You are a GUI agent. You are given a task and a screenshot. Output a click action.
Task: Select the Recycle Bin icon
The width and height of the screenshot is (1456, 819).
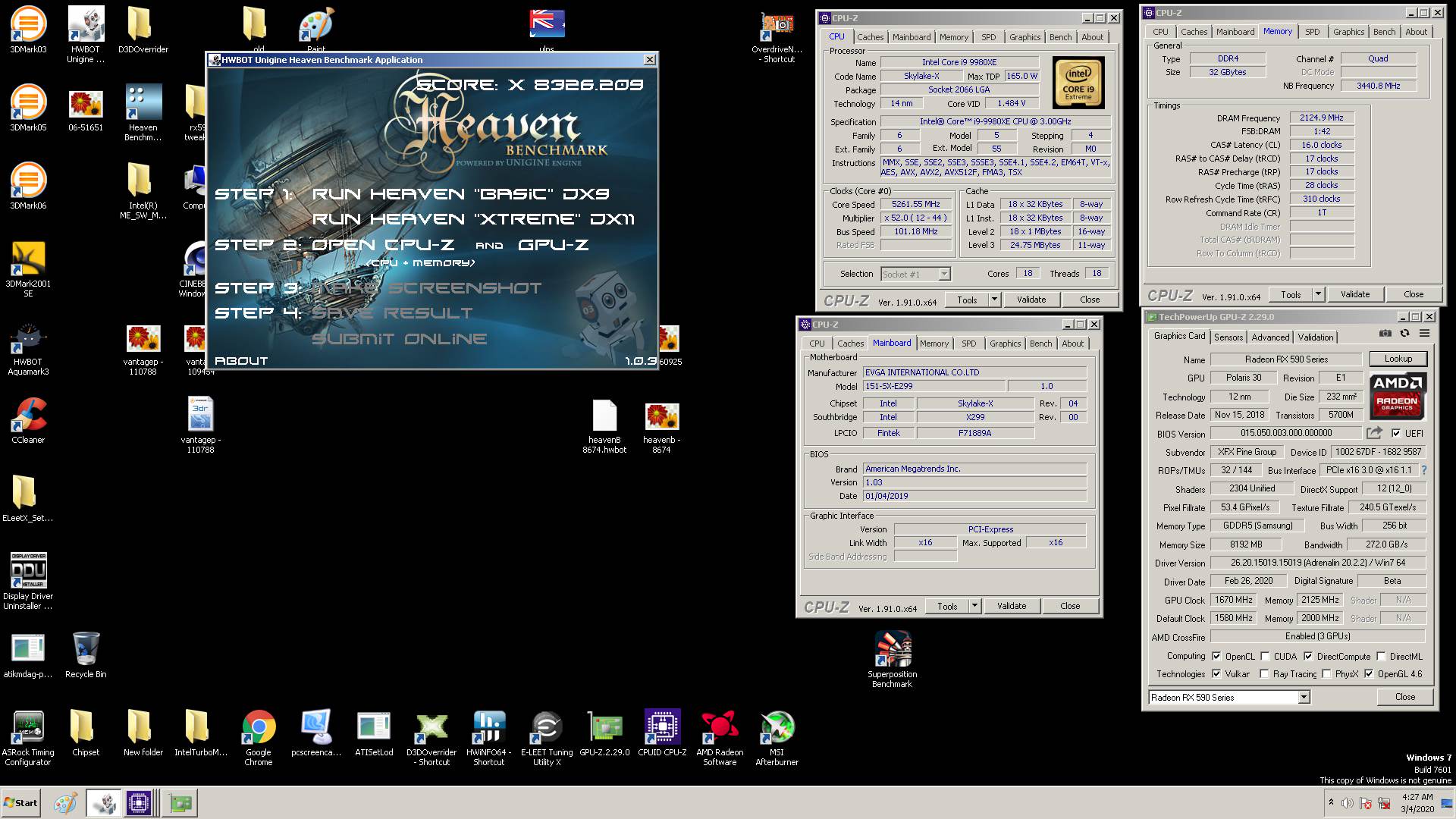(86, 655)
